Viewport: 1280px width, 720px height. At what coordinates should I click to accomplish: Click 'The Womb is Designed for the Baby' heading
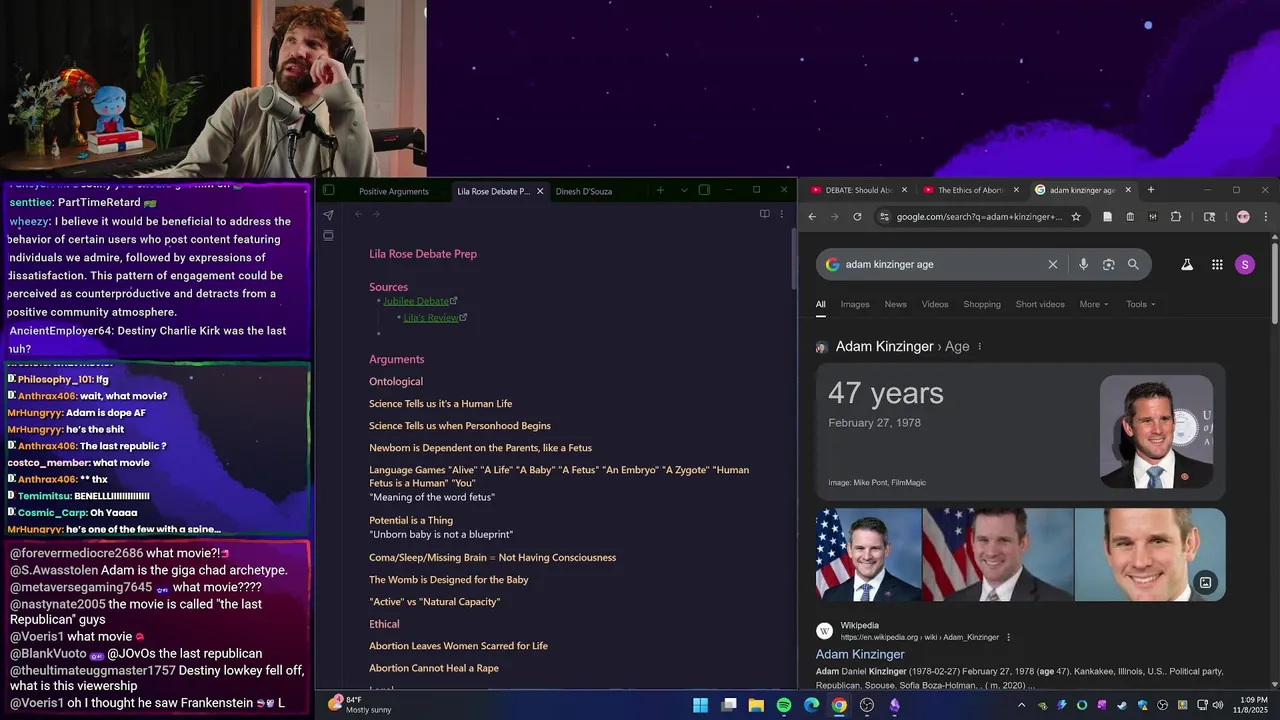coord(448,580)
